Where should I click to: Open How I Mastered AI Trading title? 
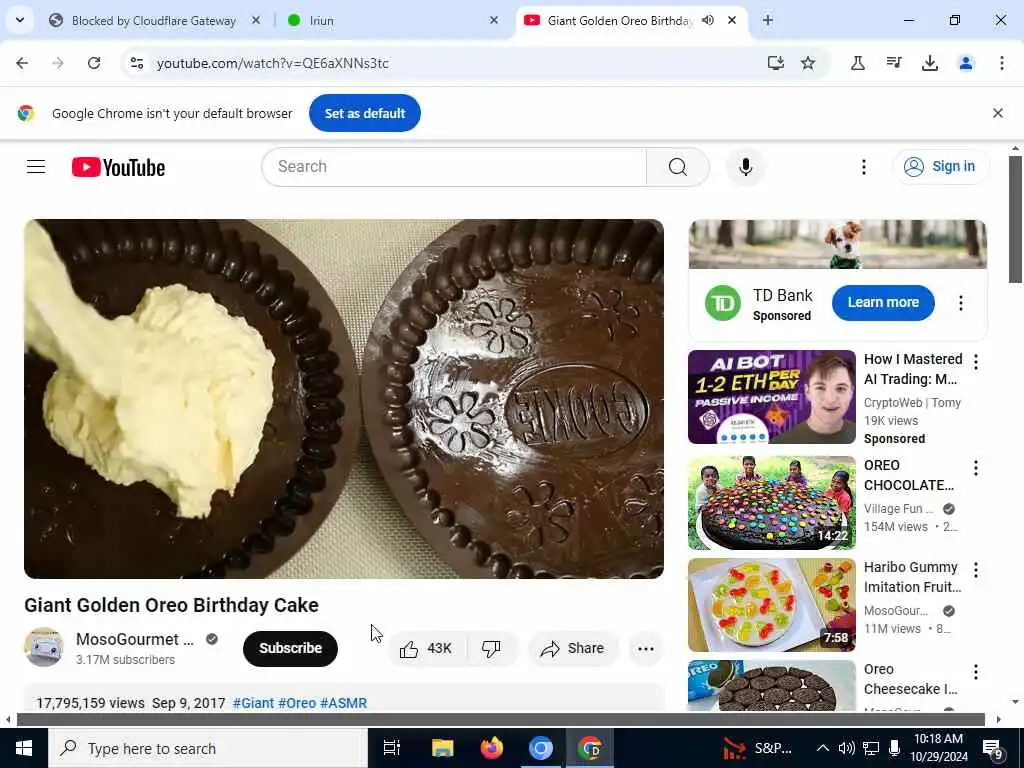912,369
